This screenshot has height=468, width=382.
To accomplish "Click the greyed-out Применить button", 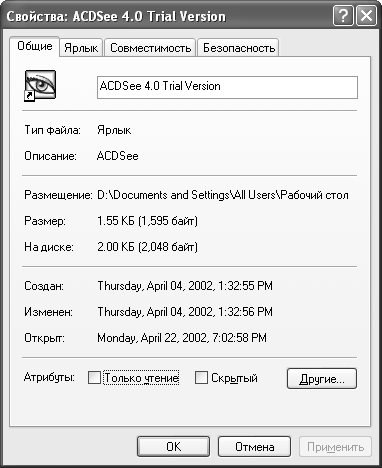I will tap(335, 447).
